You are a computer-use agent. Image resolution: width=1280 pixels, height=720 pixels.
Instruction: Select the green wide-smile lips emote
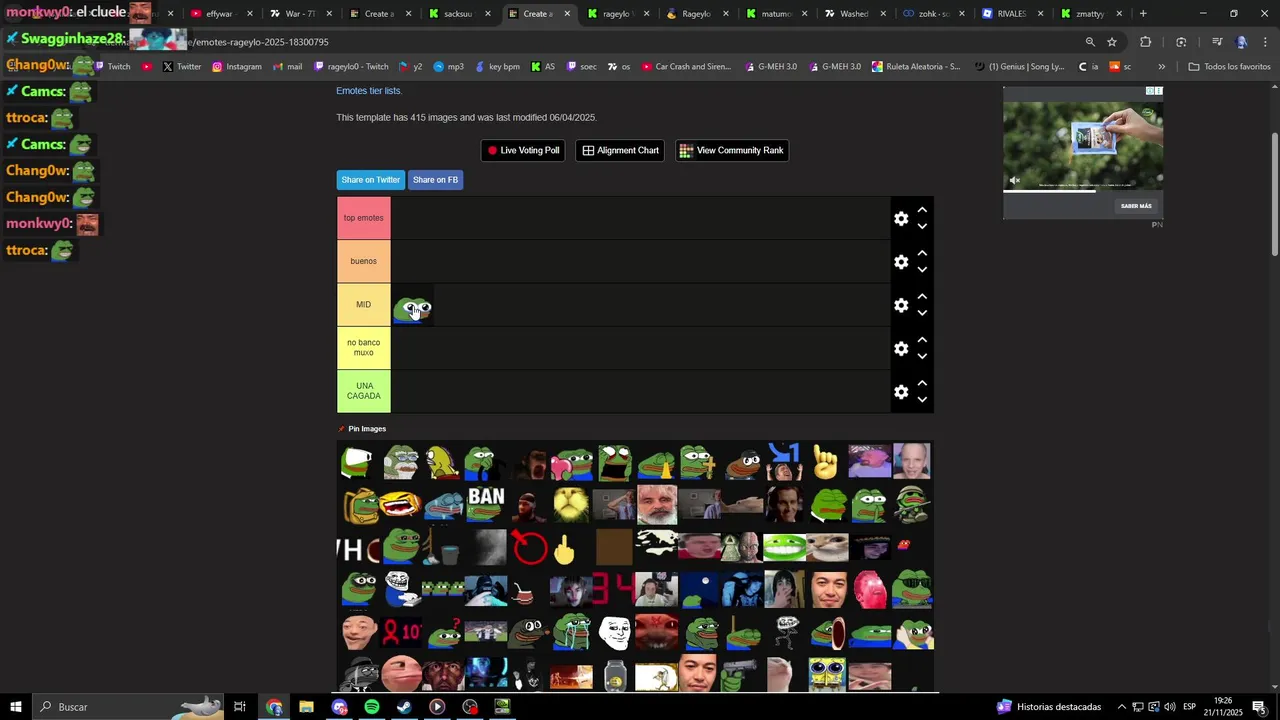tap(784, 548)
